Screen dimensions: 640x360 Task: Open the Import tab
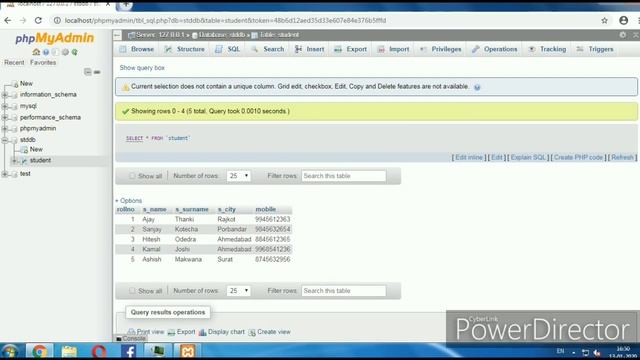[x=393, y=49]
